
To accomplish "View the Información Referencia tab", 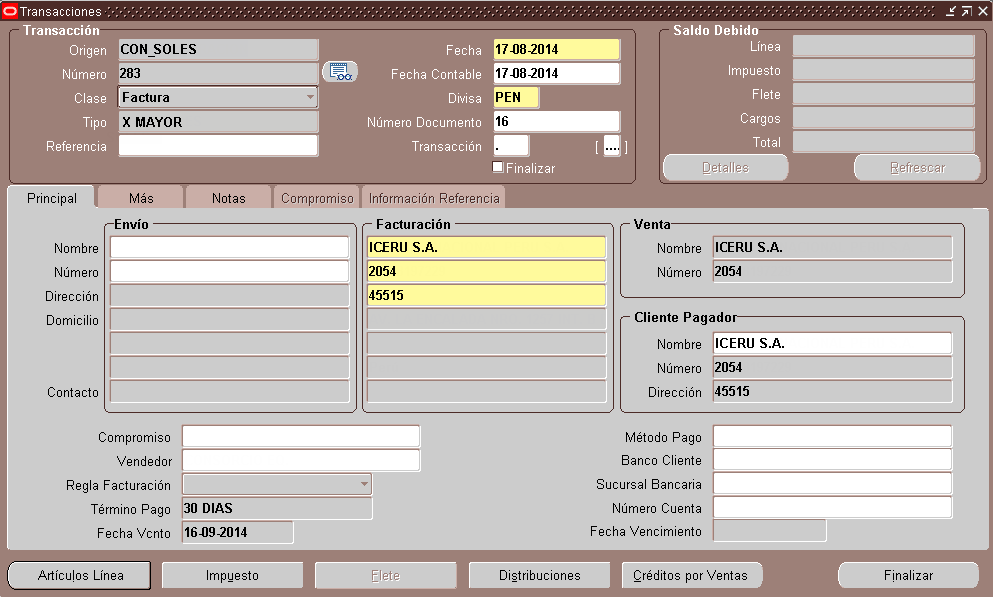I will coord(434,197).
